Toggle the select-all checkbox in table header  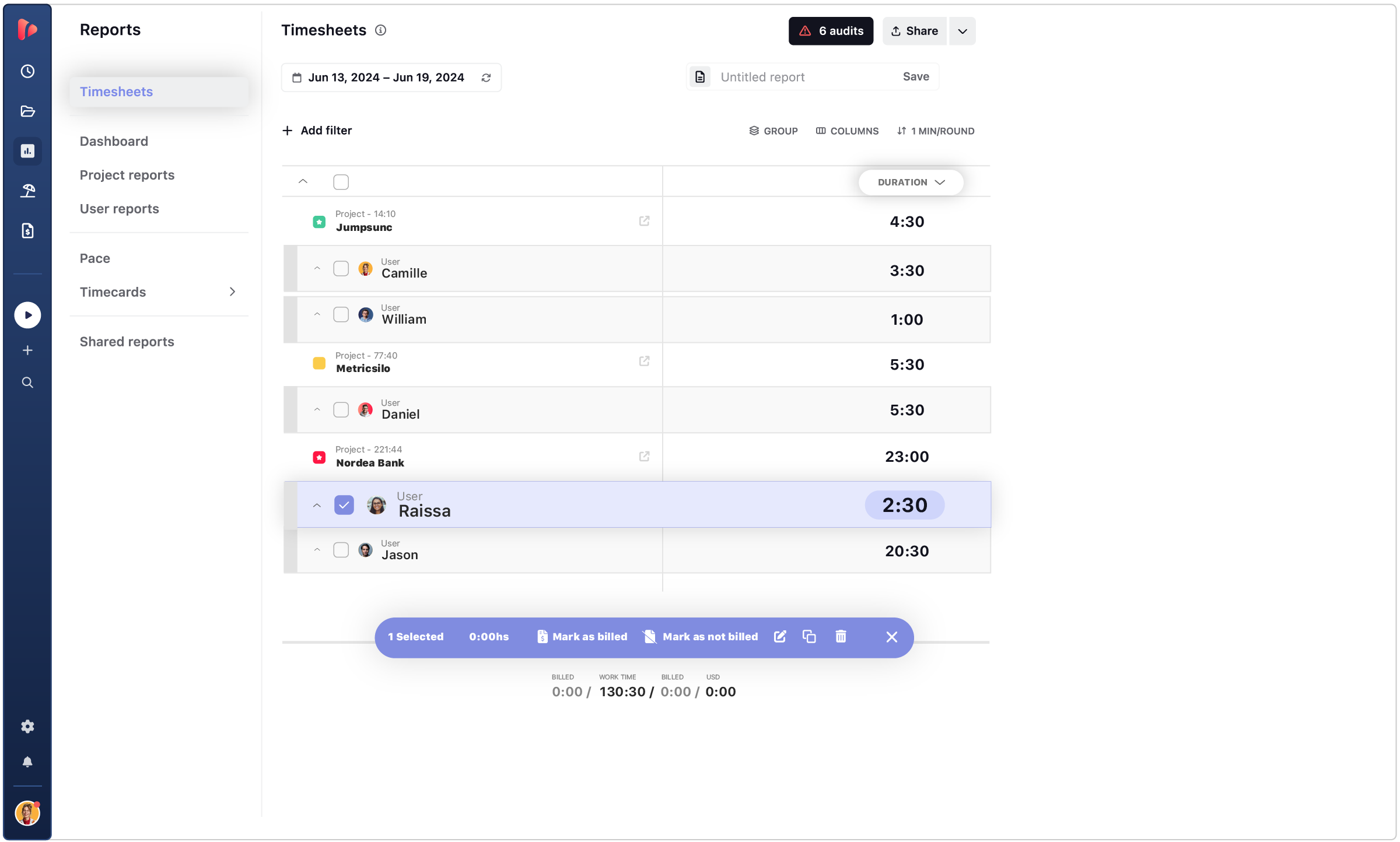tap(341, 182)
